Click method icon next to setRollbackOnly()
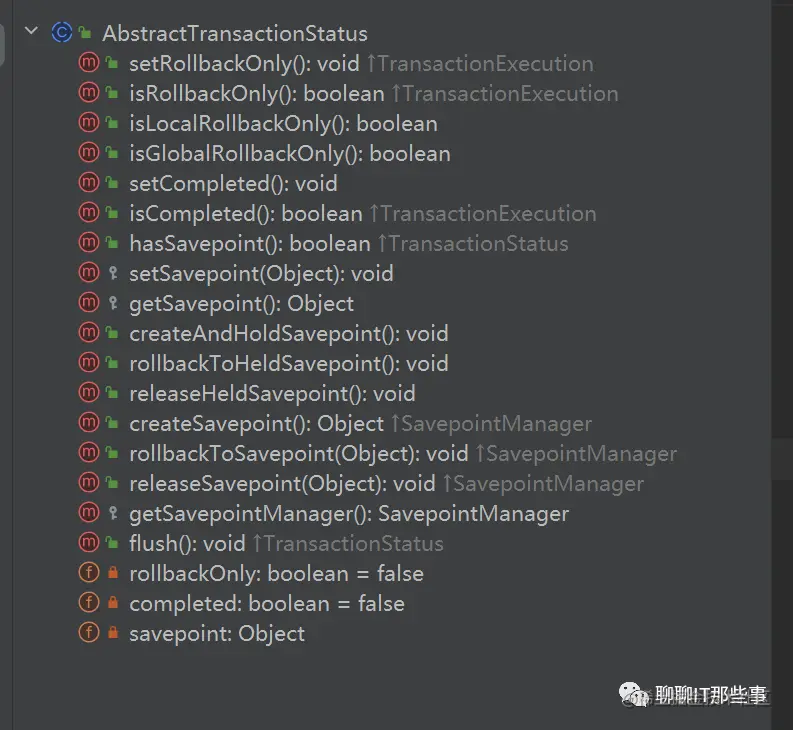The image size is (793, 730). pos(89,63)
